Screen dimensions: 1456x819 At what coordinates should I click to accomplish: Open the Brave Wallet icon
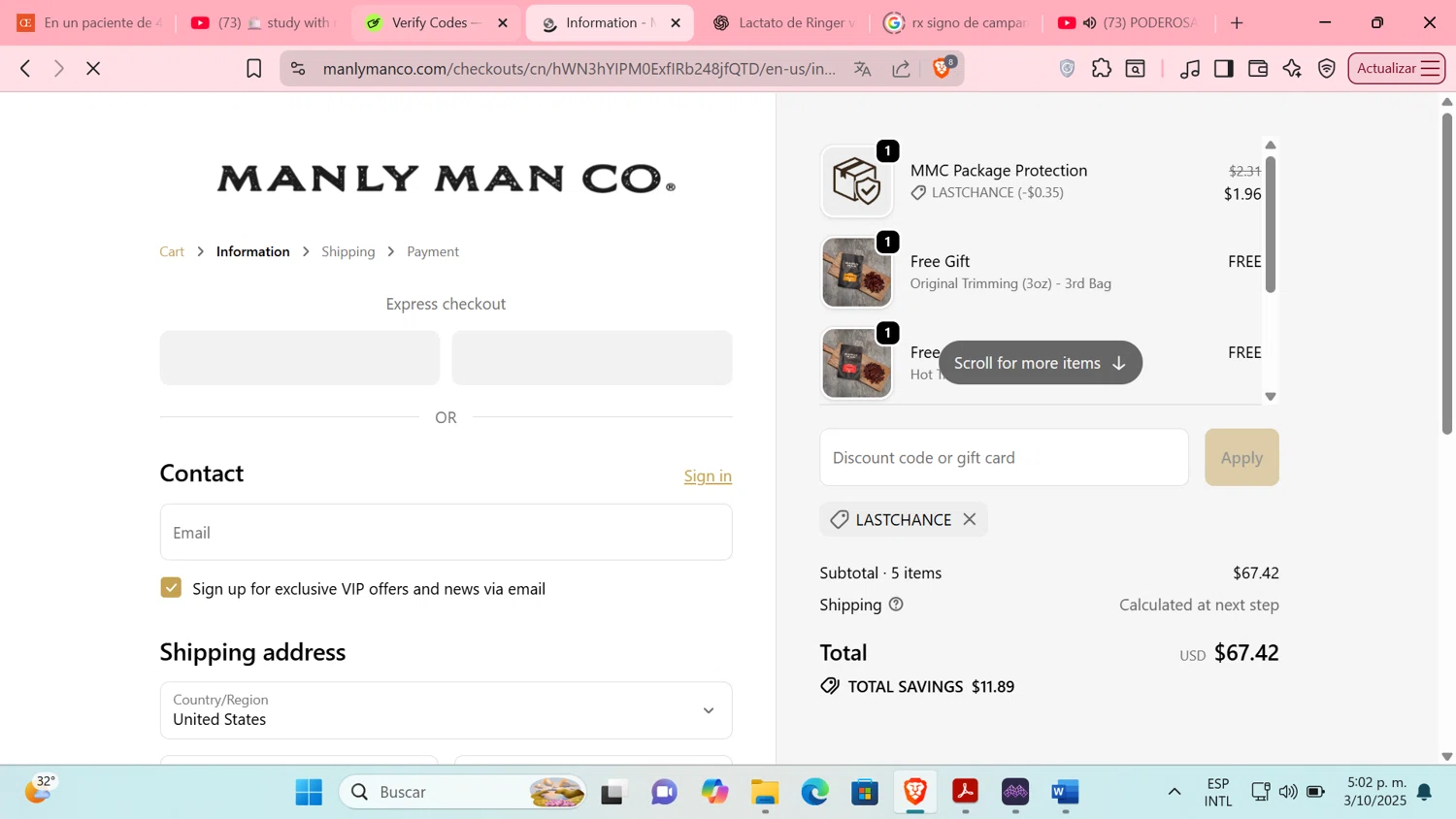[1258, 68]
